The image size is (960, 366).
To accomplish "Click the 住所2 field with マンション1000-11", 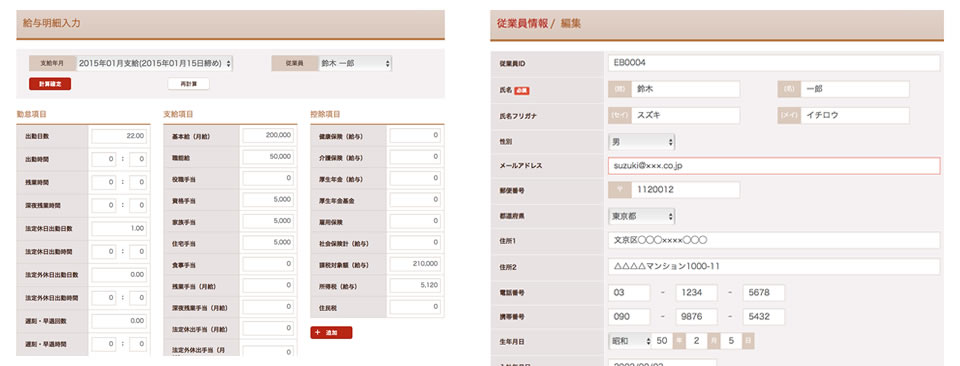I will pyautogui.click(x=774, y=267).
